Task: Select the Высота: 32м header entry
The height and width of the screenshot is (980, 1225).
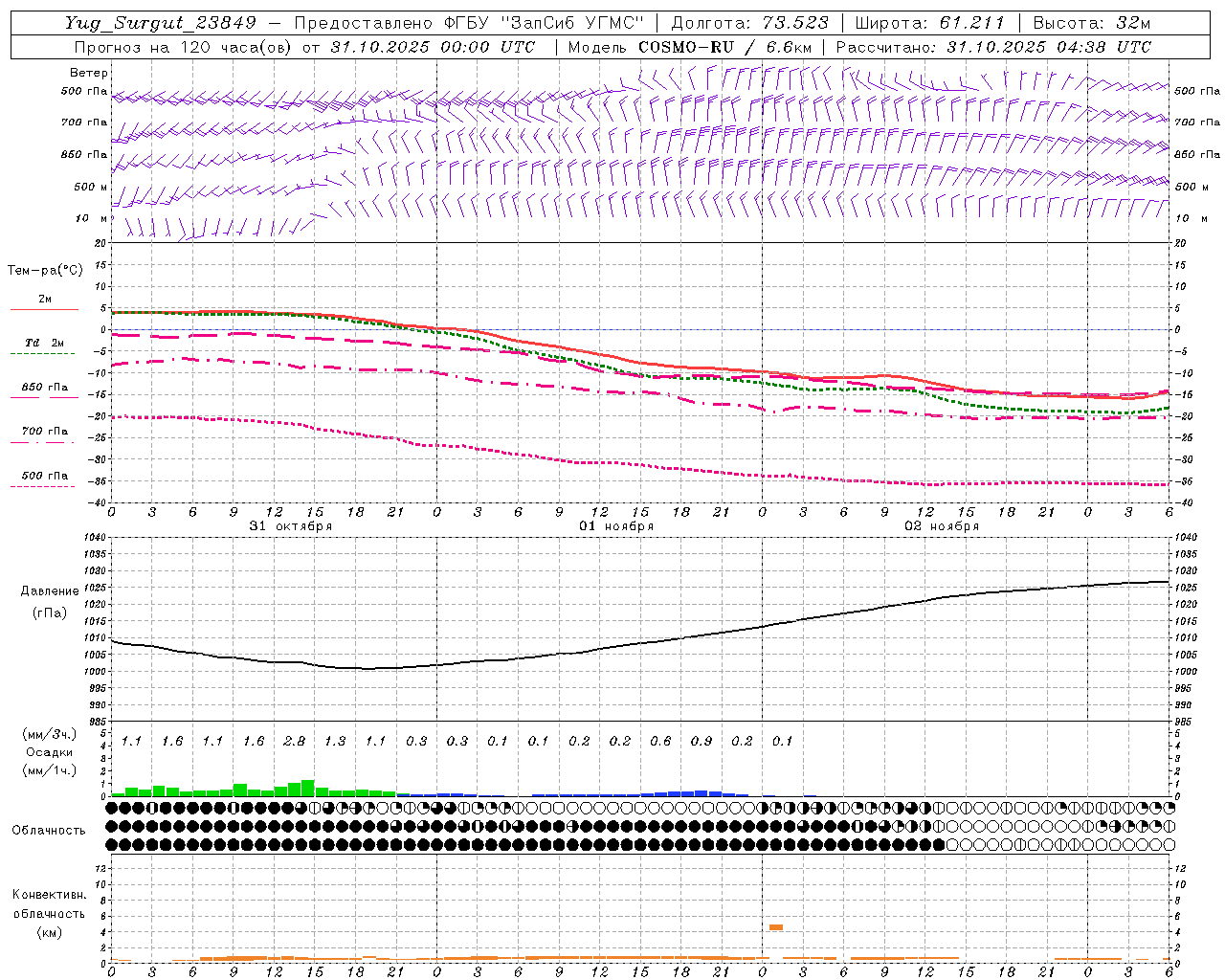Action: [1092, 23]
